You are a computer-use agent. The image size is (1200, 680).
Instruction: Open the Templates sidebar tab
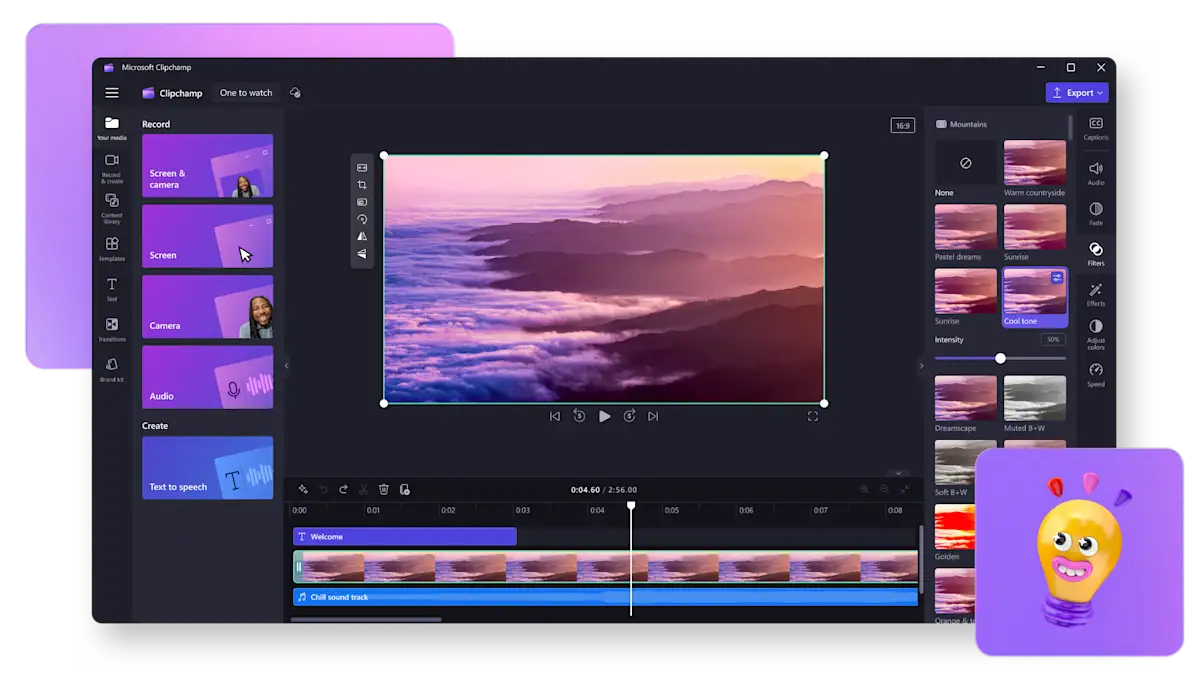coord(112,249)
